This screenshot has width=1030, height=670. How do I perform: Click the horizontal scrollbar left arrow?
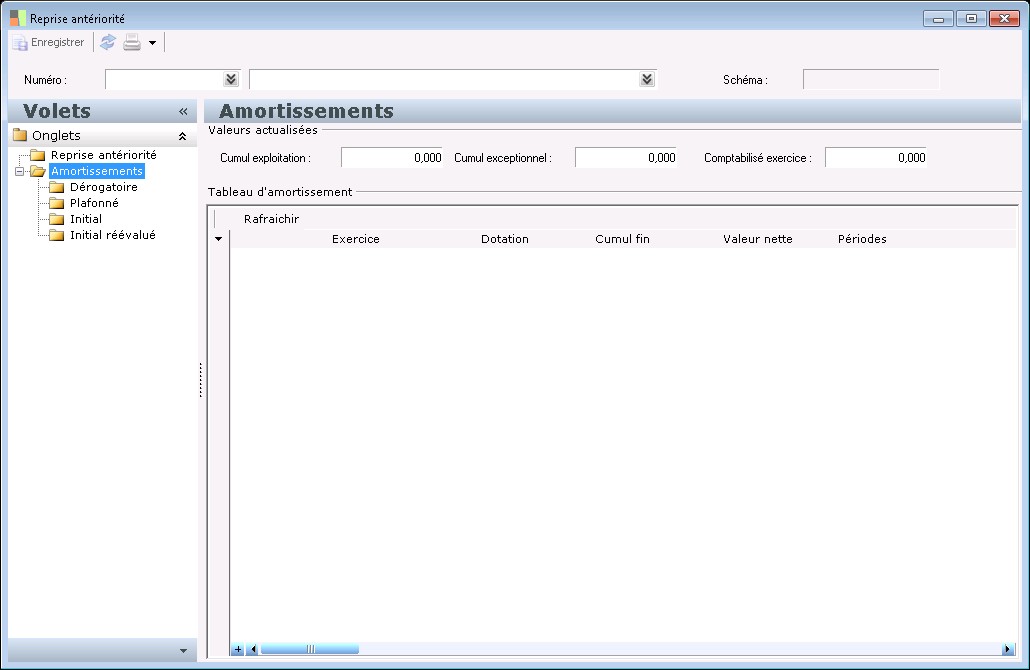pyautogui.click(x=253, y=650)
